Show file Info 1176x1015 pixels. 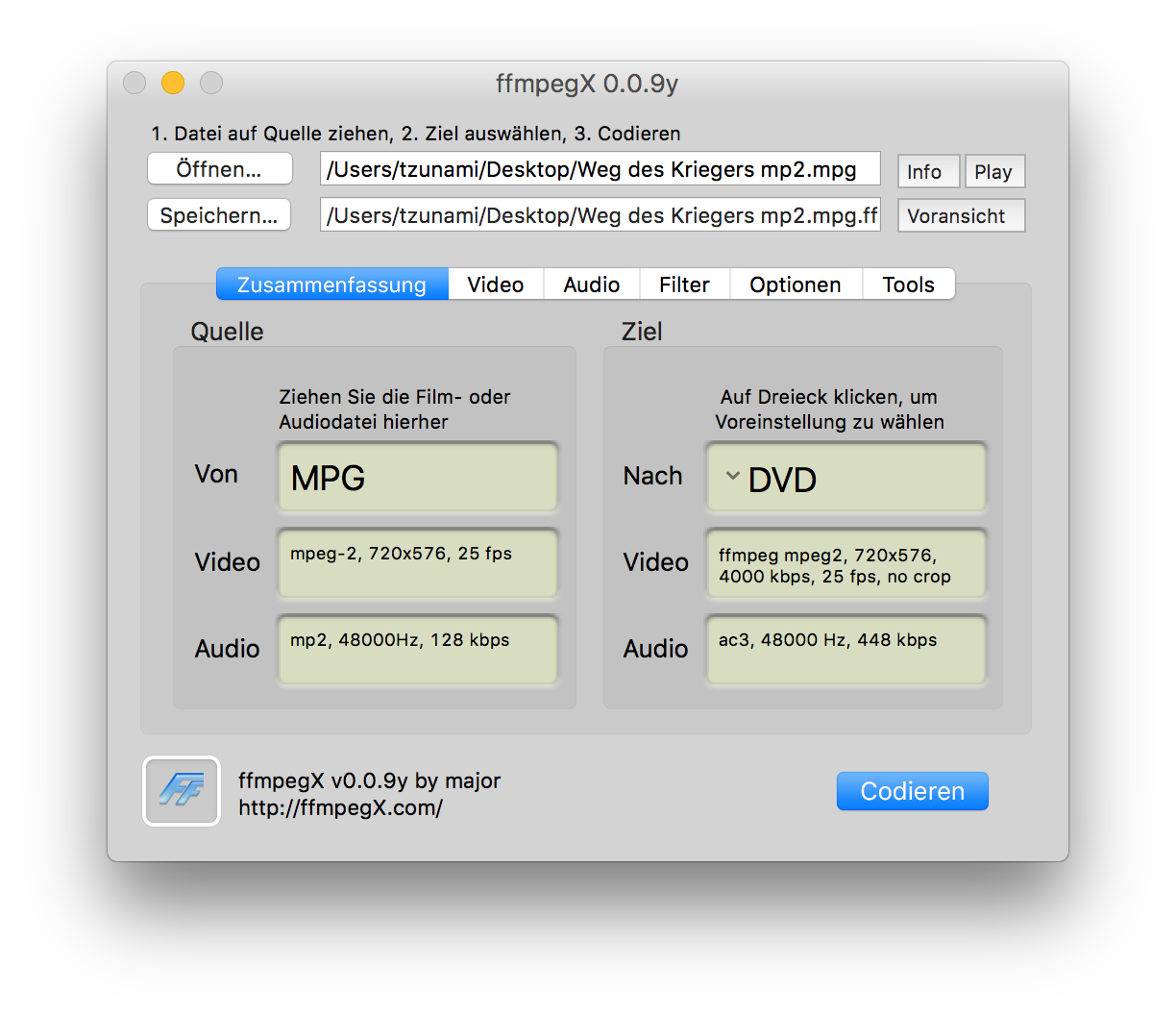coord(928,172)
